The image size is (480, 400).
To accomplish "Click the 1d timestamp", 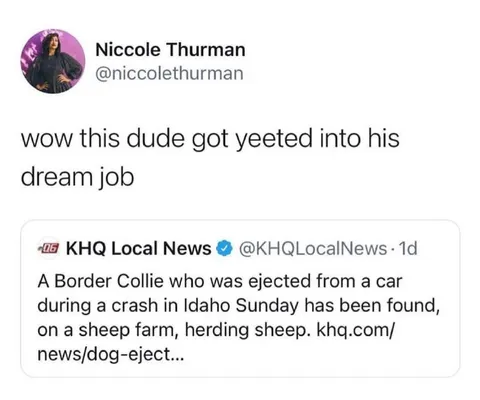I will tap(408, 249).
